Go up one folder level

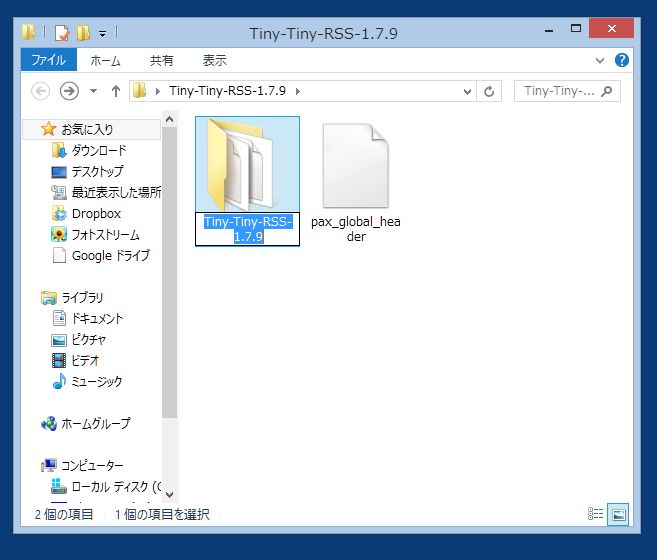coord(116,91)
